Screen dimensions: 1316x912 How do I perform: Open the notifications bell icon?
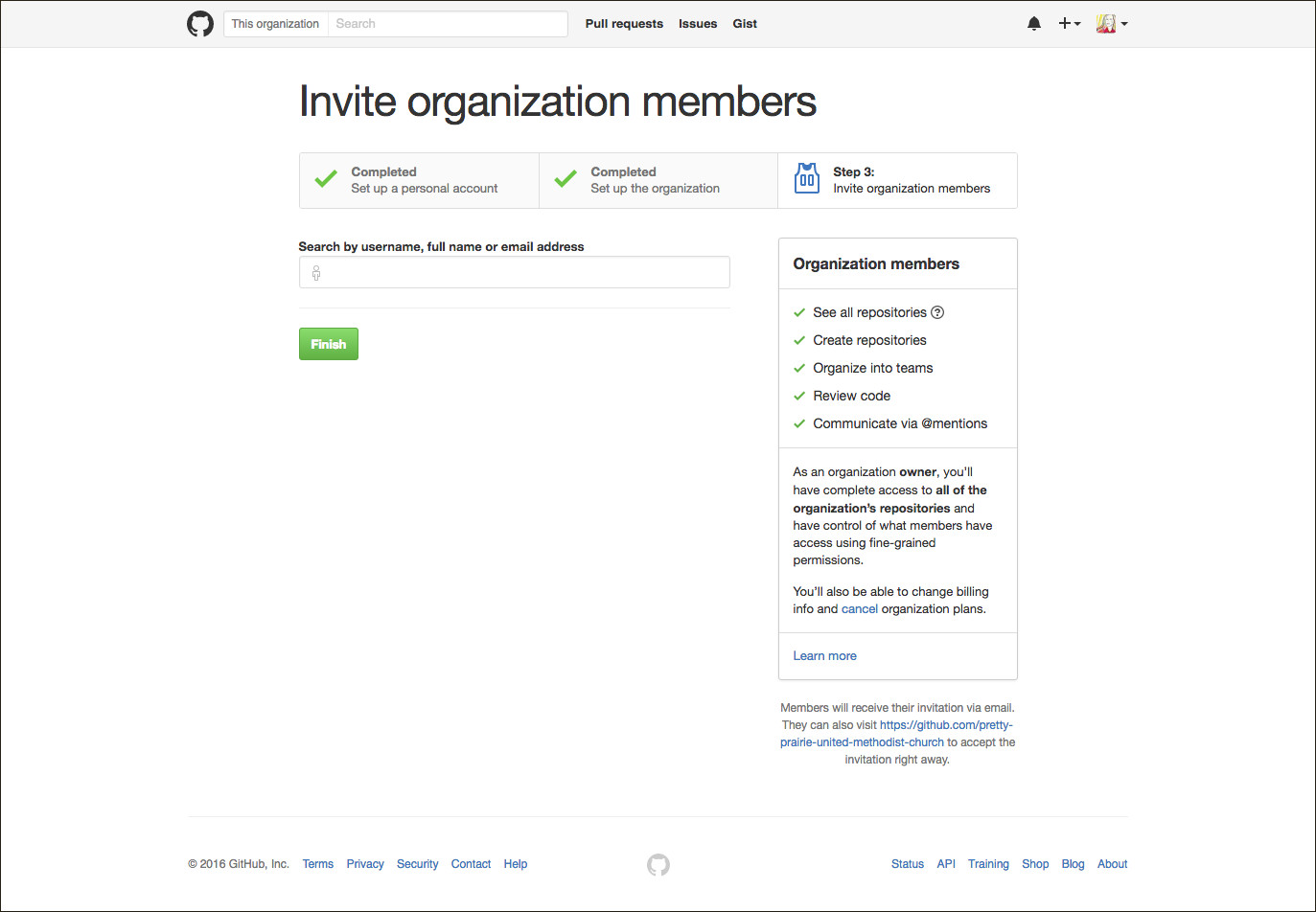(1033, 24)
